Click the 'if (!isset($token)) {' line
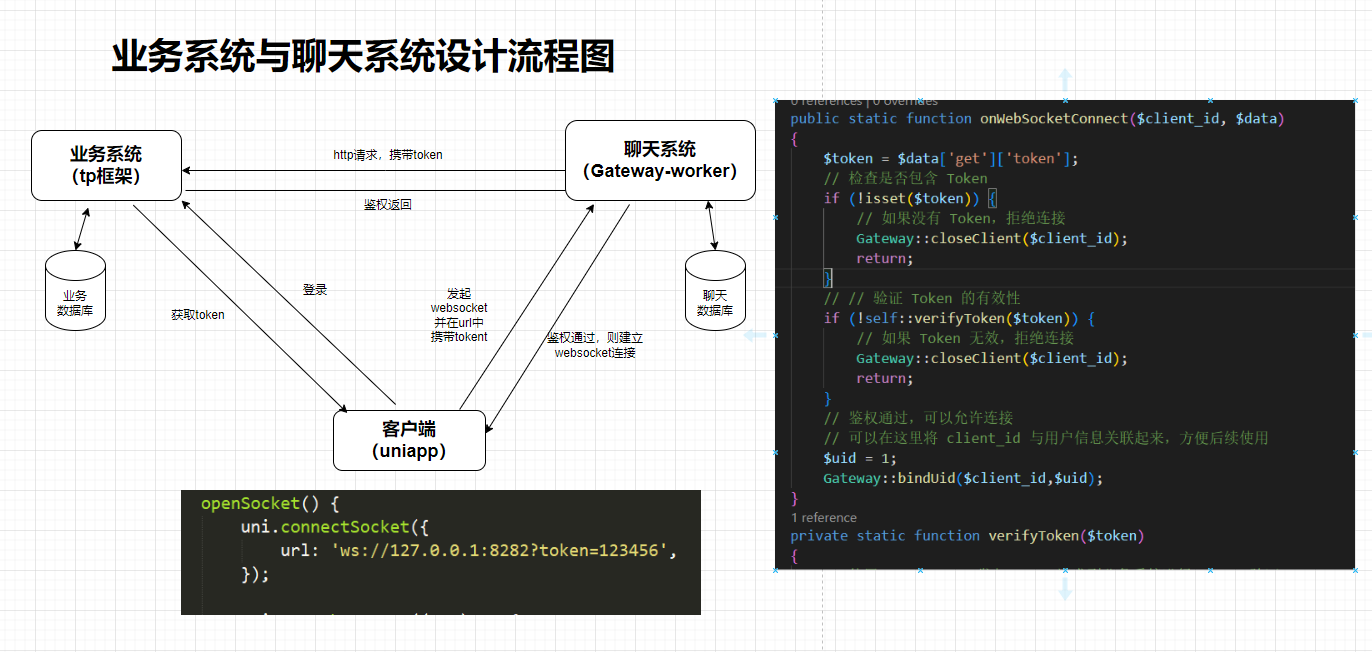This screenshot has width=1372, height=652. click(x=909, y=198)
